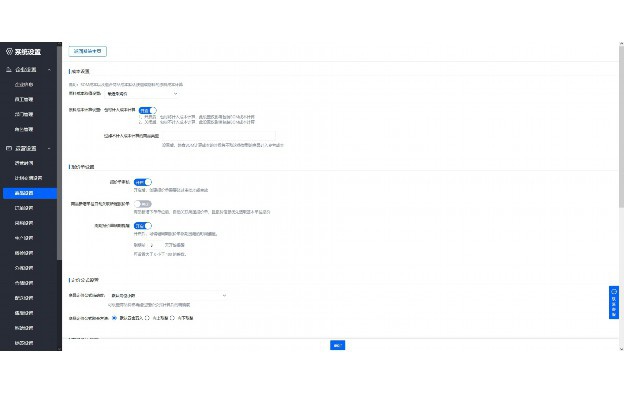
Task: Open 员工管理 in the sidebar
Action: click(24, 99)
